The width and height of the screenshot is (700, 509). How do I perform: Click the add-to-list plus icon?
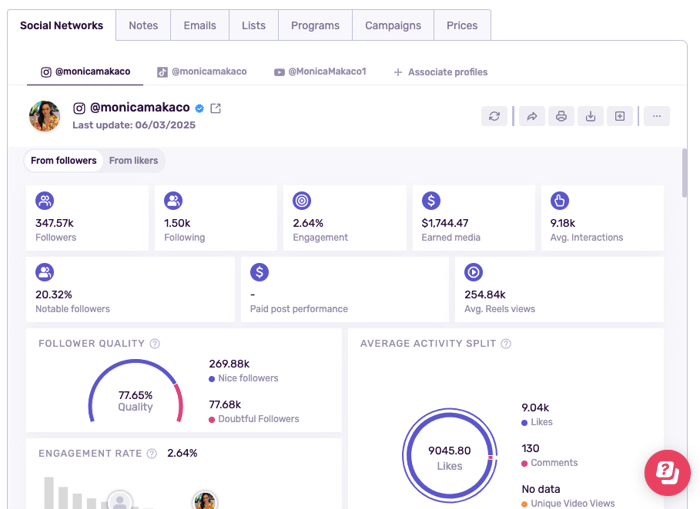pyautogui.click(x=620, y=116)
